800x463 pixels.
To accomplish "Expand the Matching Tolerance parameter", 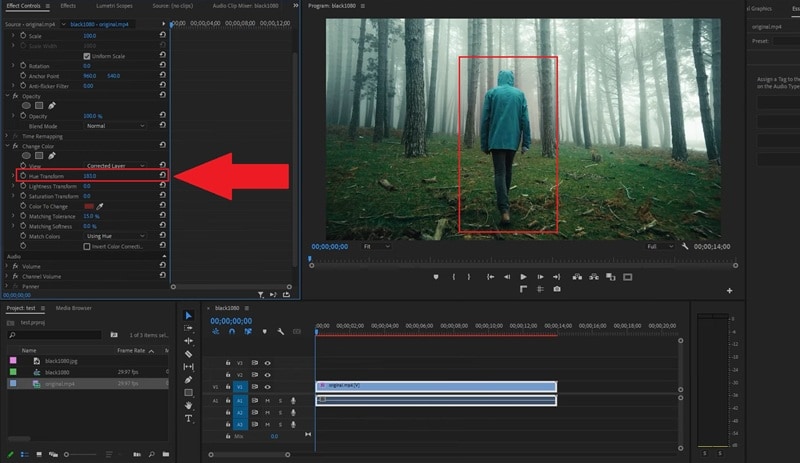I will click(13, 216).
